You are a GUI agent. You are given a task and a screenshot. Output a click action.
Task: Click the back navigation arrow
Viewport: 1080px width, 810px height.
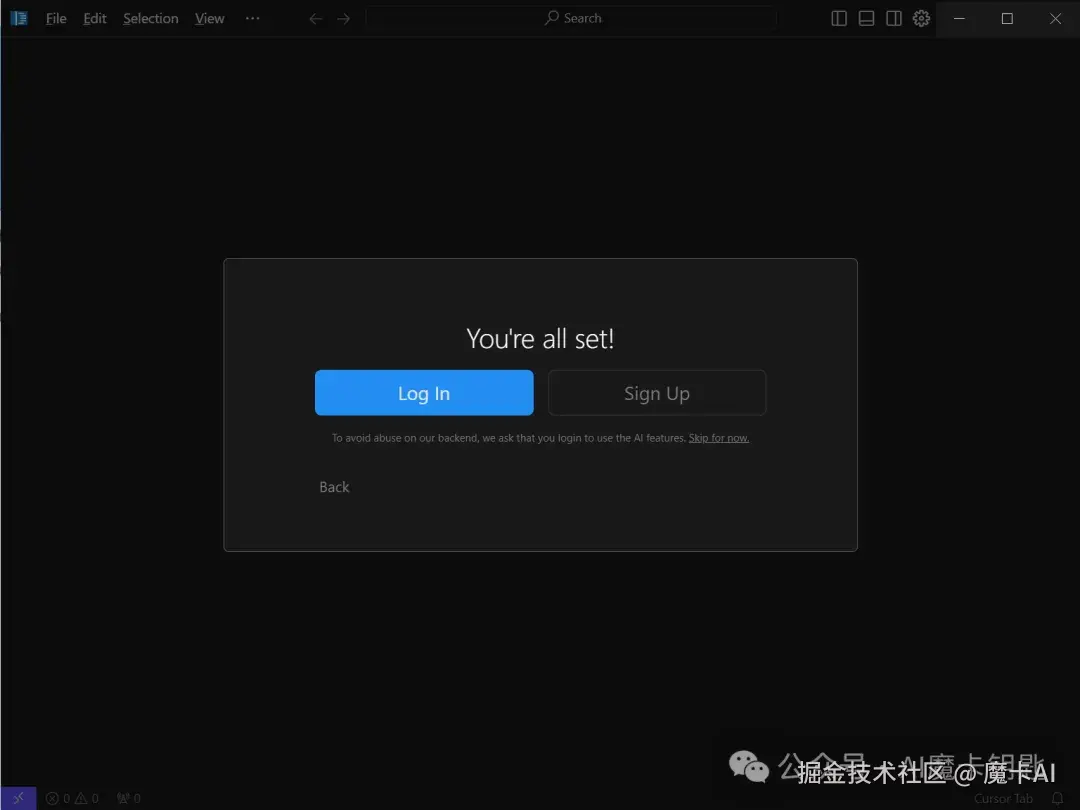pyautogui.click(x=315, y=18)
